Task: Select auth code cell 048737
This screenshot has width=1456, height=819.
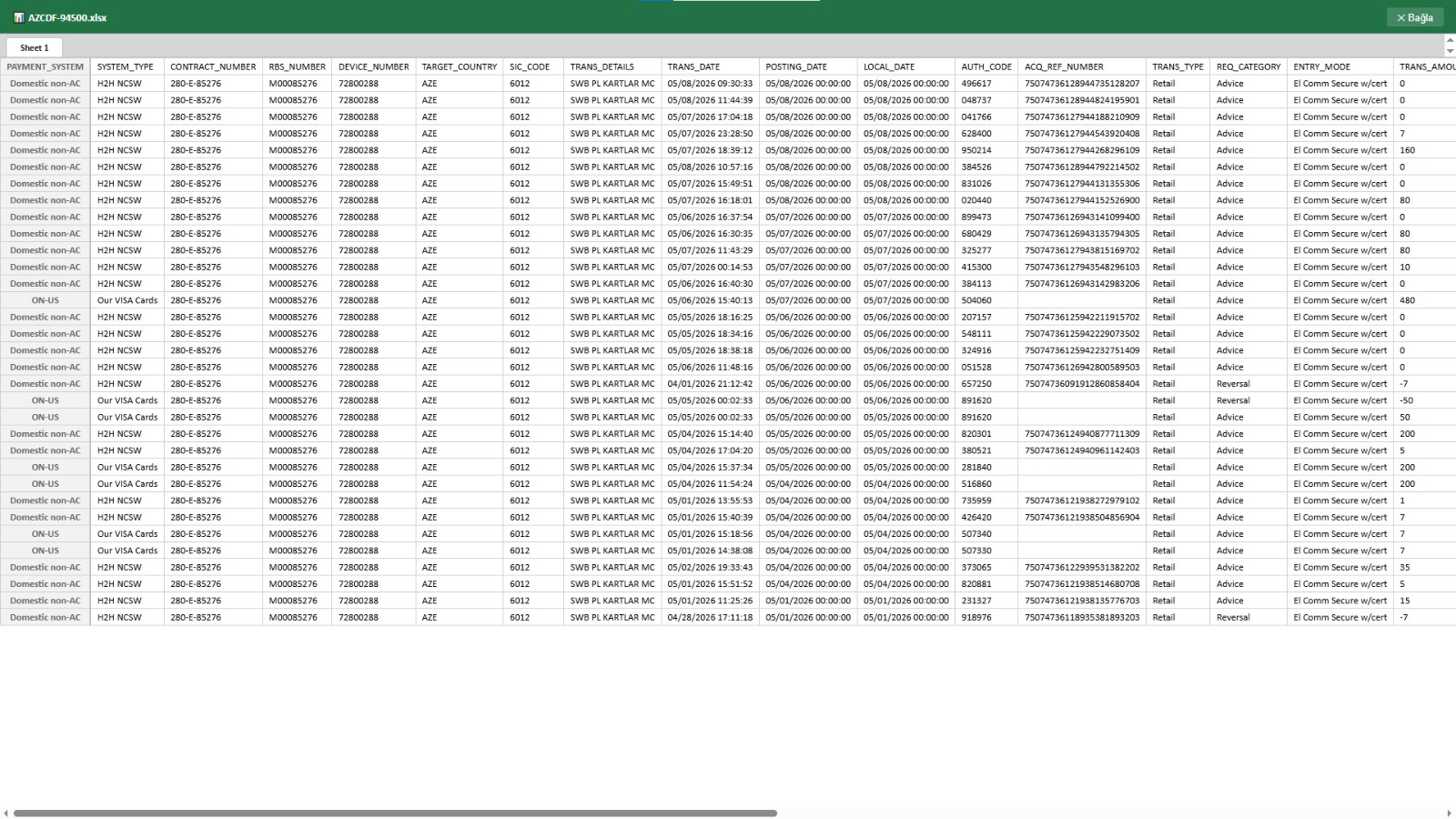Action: pyautogui.click(x=986, y=100)
